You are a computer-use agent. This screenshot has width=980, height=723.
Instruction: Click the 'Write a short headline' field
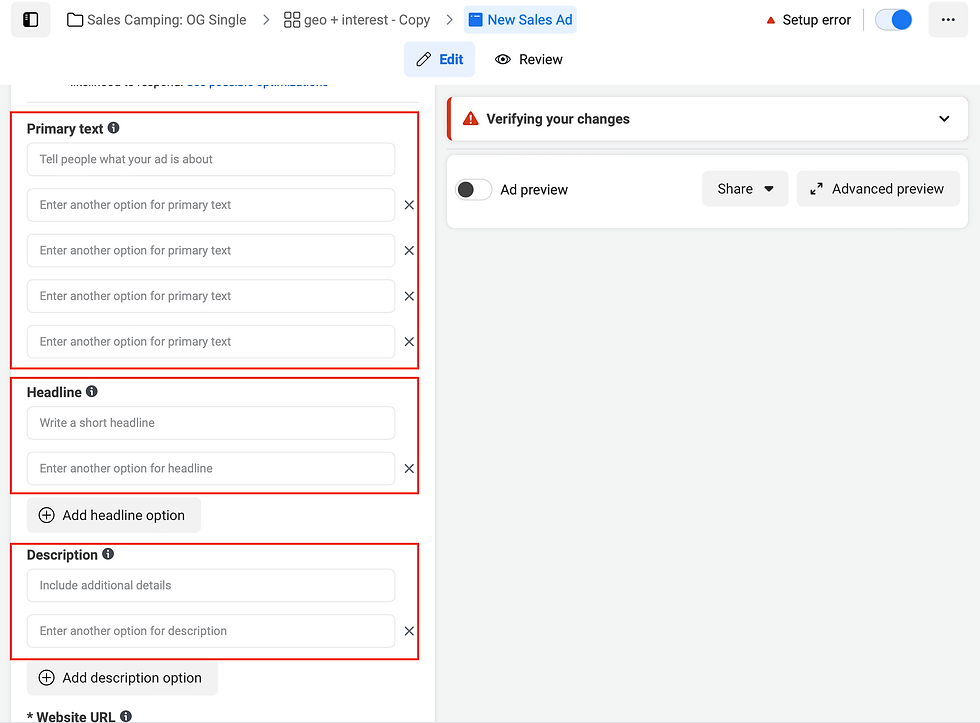[211, 423]
